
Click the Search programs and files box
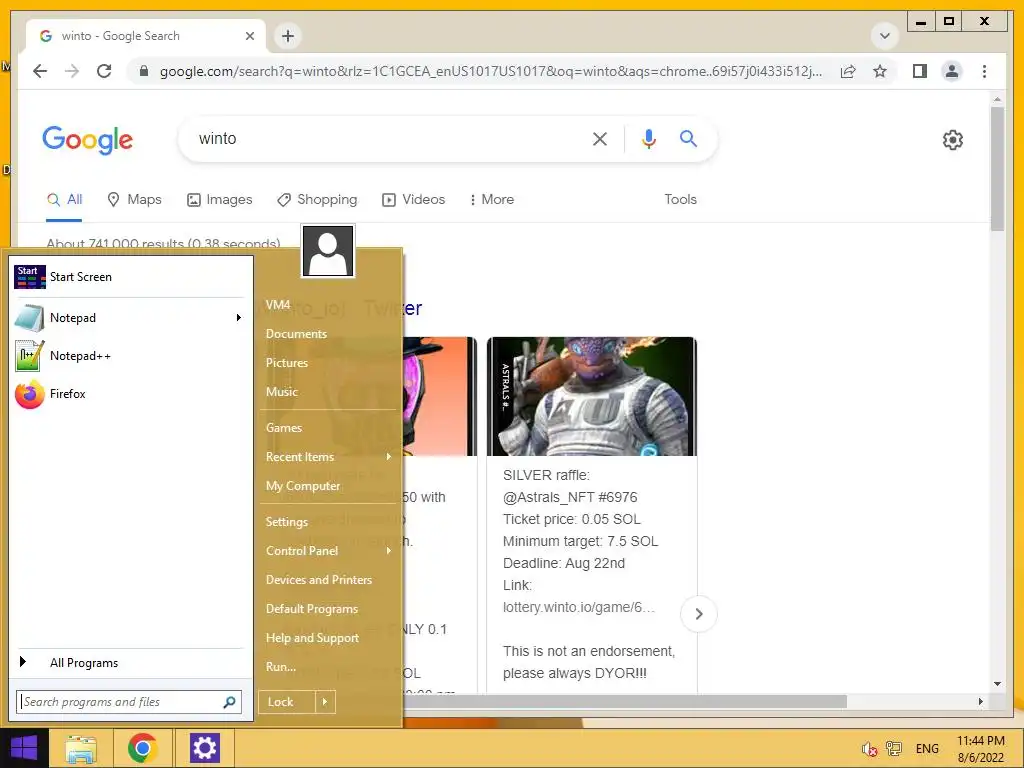coord(120,701)
